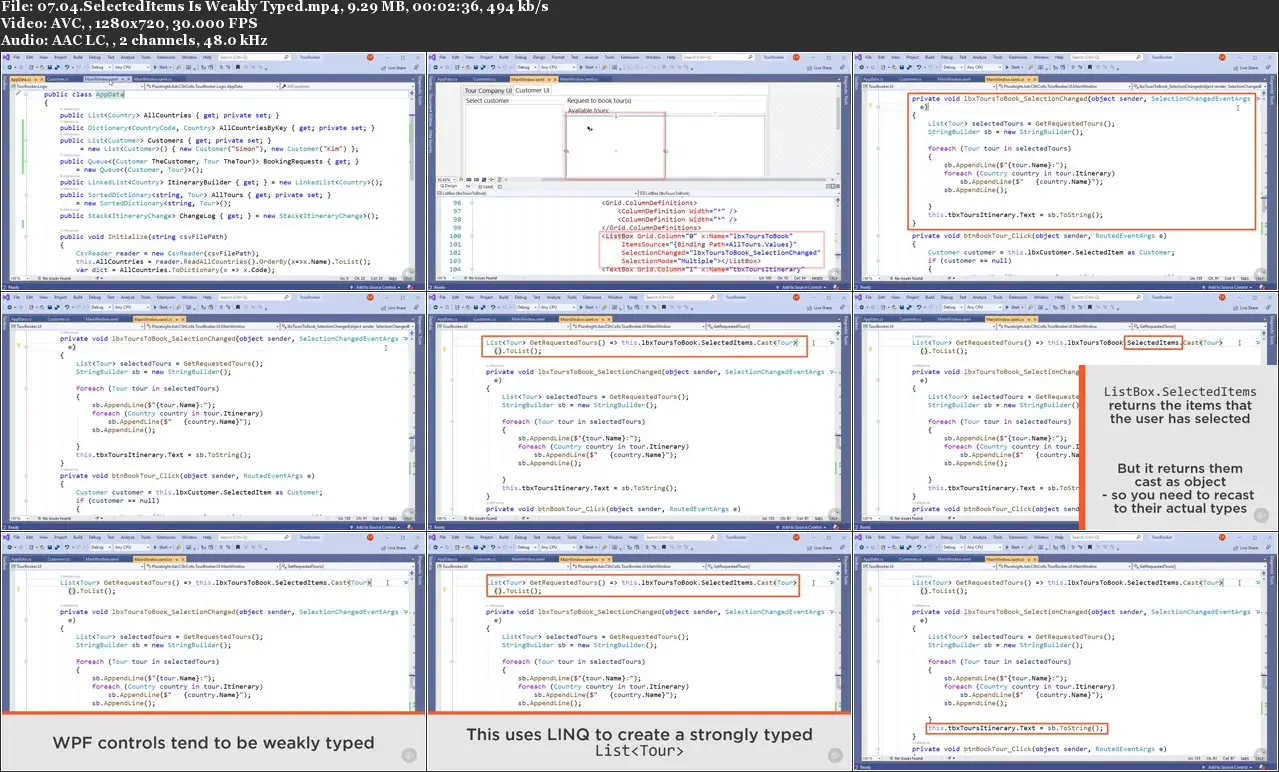Click 'AppData' class name in code

coord(110,94)
